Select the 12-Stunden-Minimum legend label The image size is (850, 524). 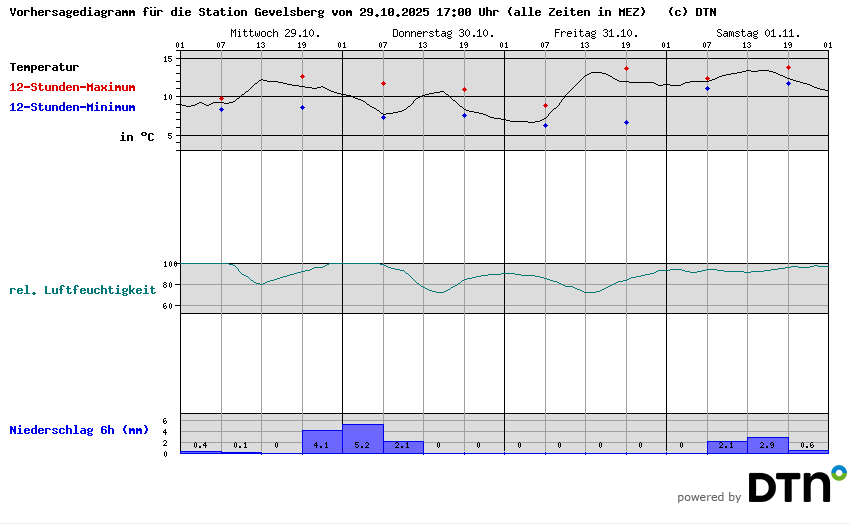(72, 107)
